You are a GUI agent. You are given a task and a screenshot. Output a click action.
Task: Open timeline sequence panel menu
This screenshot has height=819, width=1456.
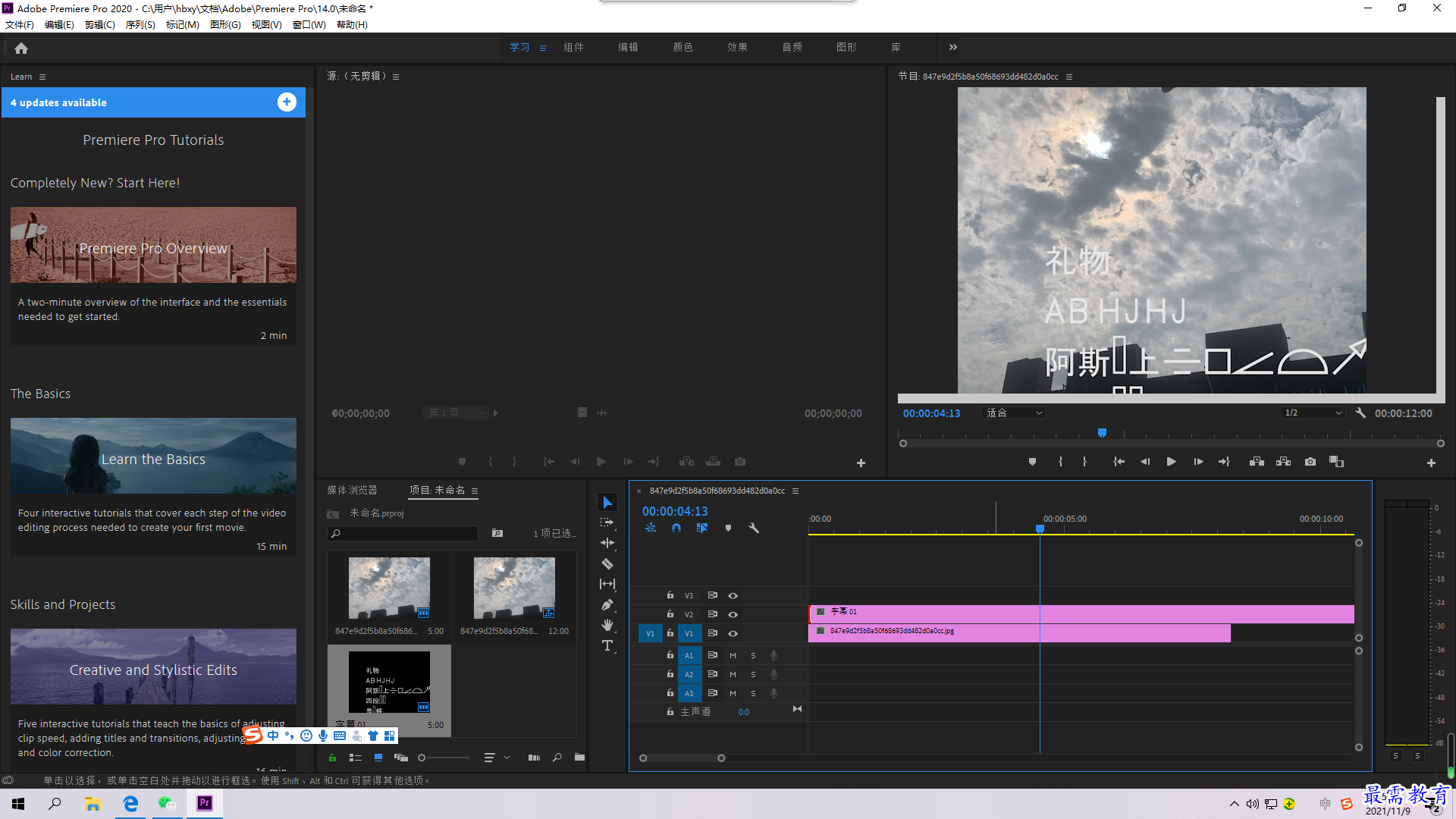pyautogui.click(x=795, y=491)
